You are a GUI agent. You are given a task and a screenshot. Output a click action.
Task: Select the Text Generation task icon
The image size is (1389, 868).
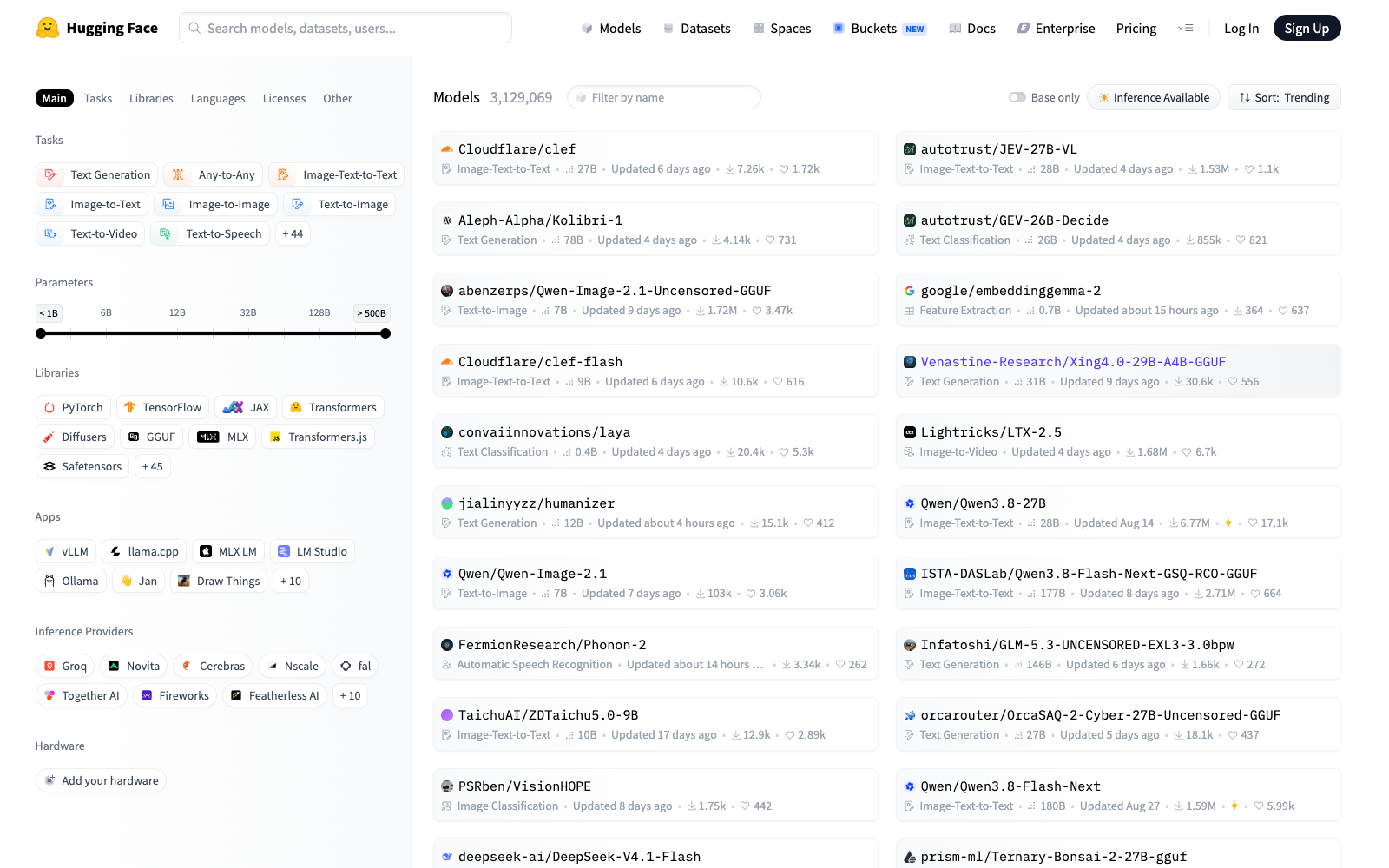pos(50,174)
